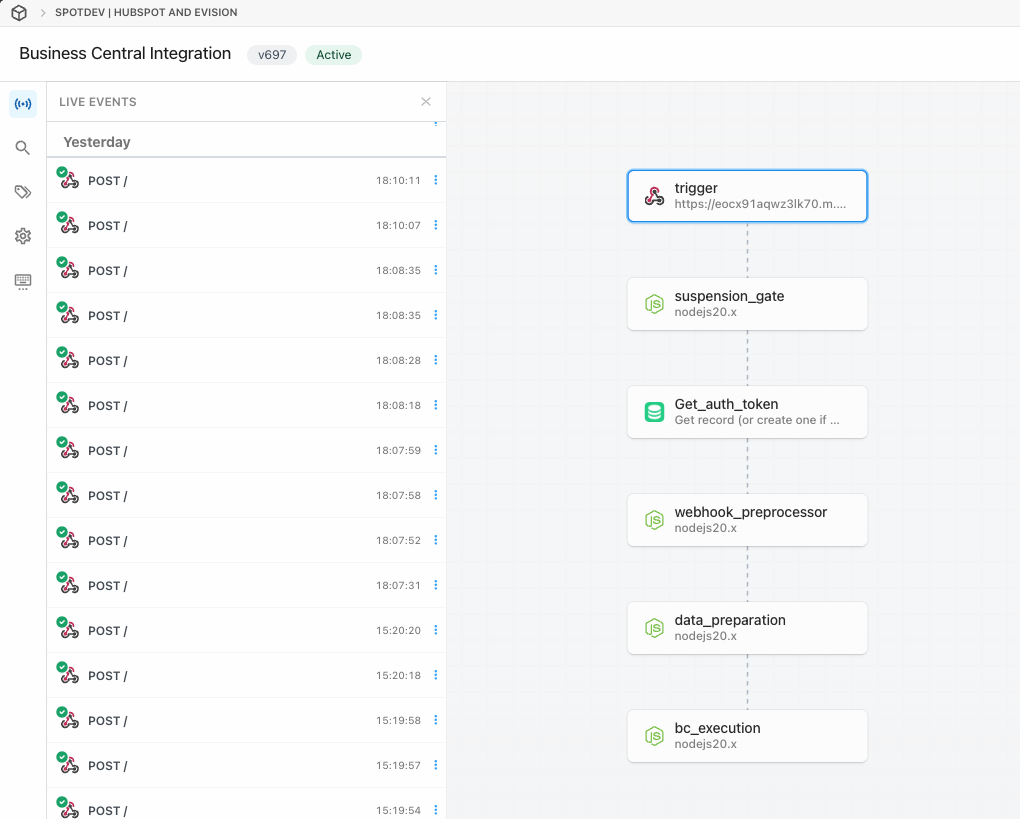Select the suspension_gate step node
This screenshot has height=819, width=1020.
747,304
